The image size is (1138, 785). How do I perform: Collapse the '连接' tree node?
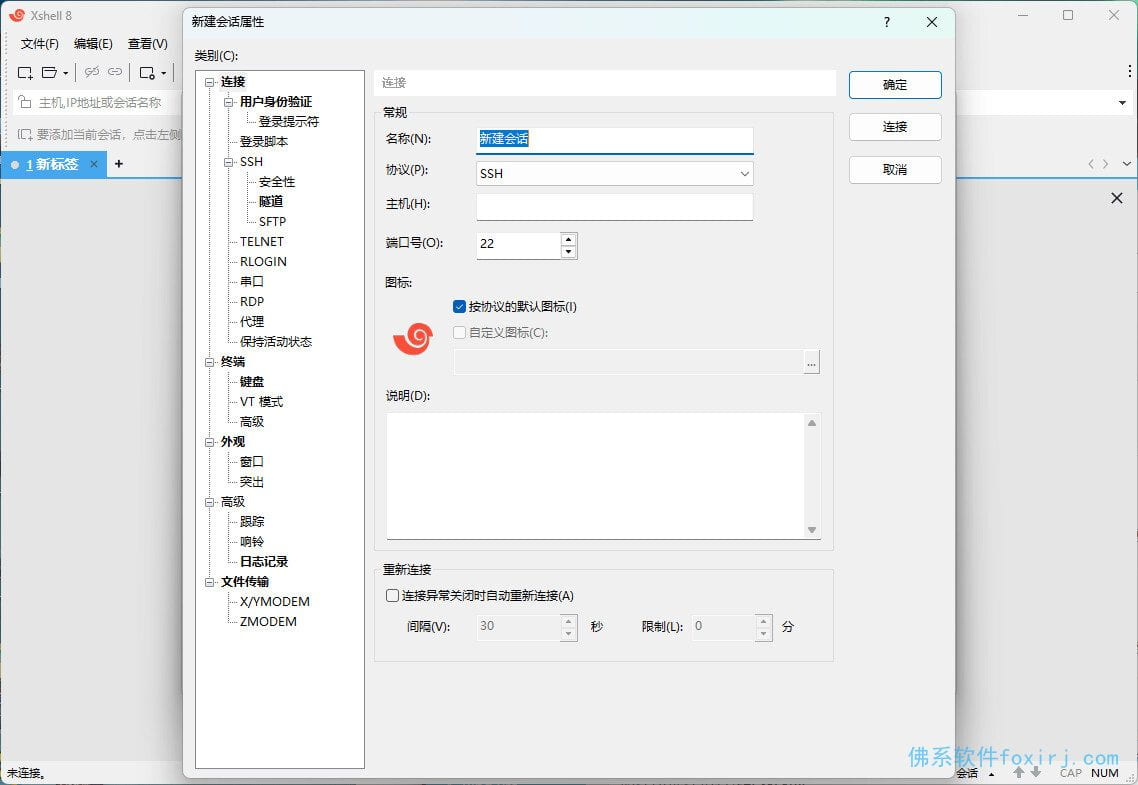(x=210, y=82)
